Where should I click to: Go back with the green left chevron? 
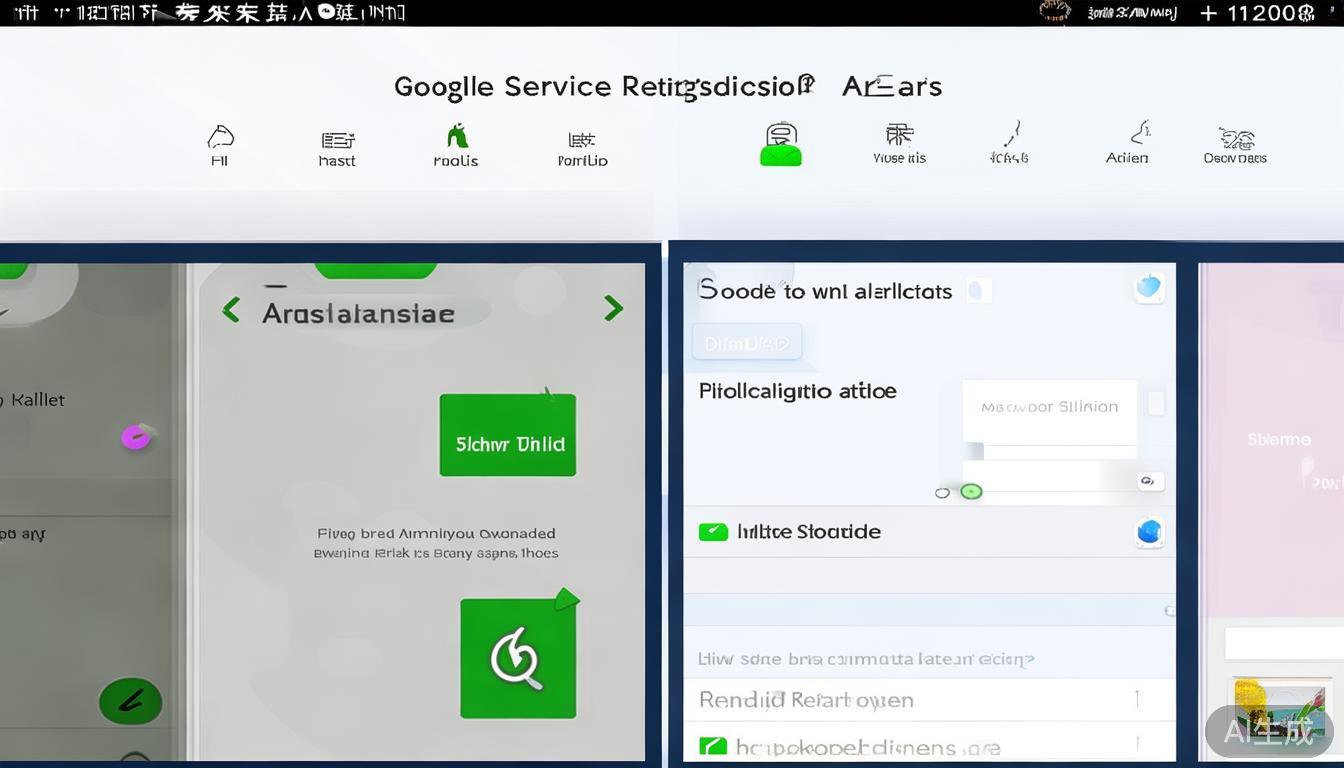(x=231, y=310)
